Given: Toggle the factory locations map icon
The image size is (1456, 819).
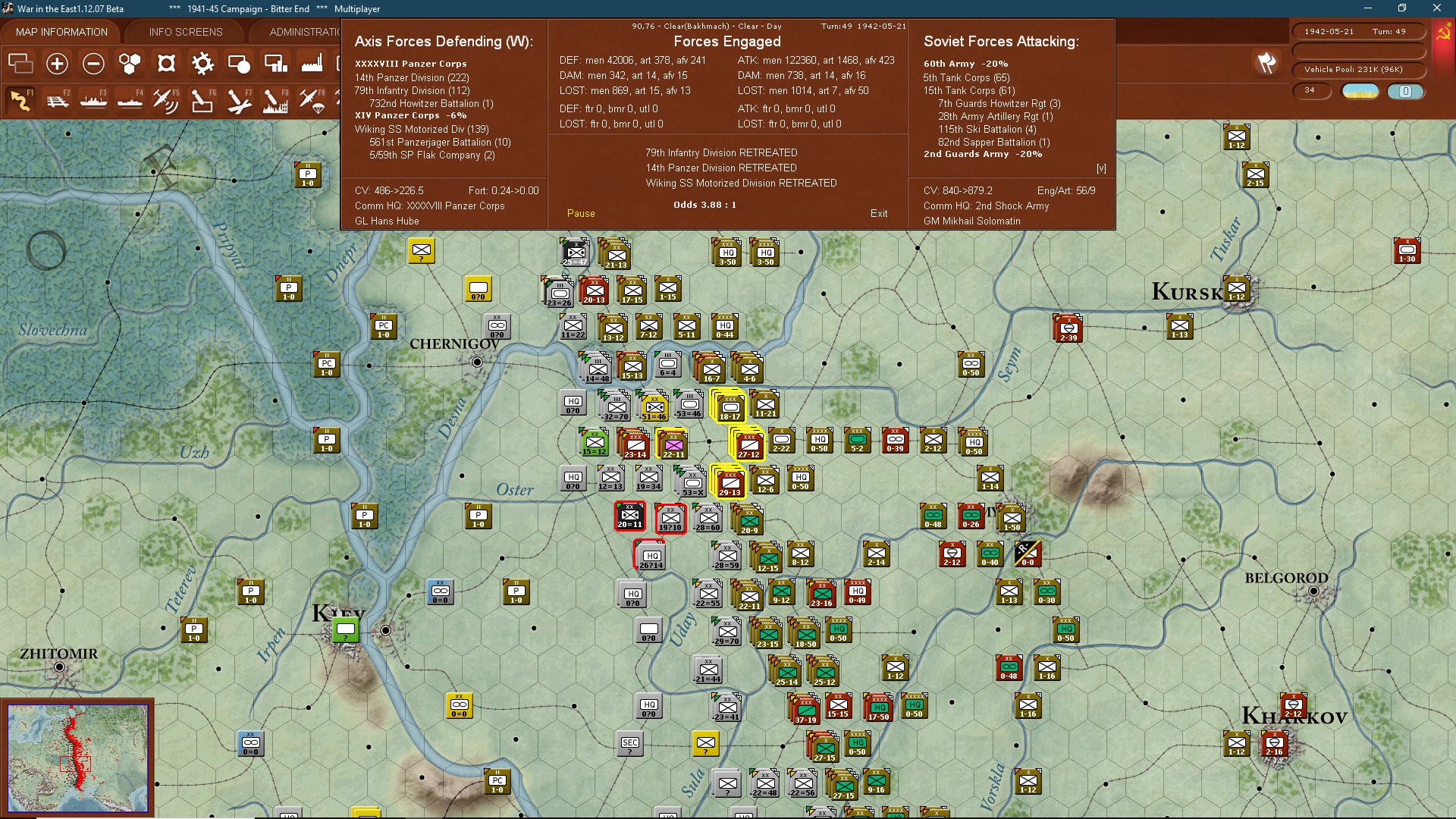Looking at the screenshot, I should click(x=312, y=64).
